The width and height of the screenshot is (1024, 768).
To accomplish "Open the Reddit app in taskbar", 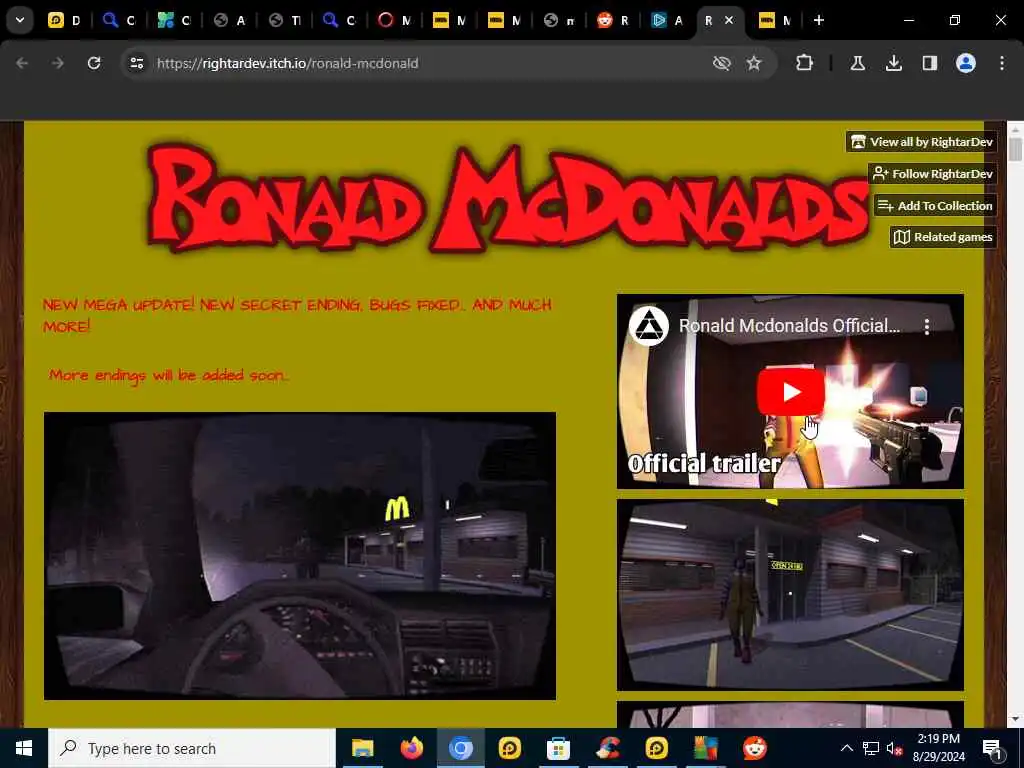I will click(755, 748).
